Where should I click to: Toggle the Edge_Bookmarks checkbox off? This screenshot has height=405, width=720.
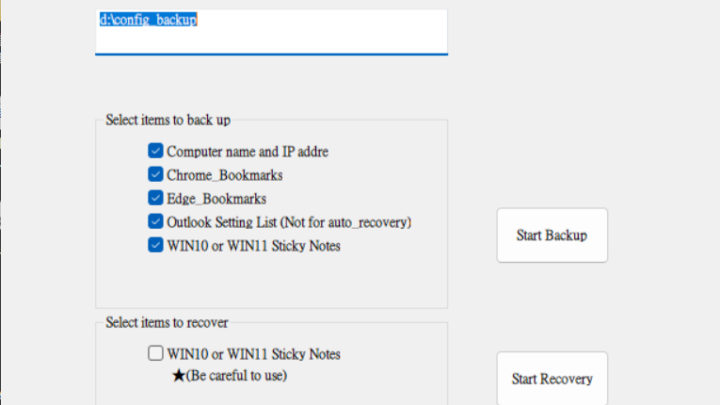[155, 198]
